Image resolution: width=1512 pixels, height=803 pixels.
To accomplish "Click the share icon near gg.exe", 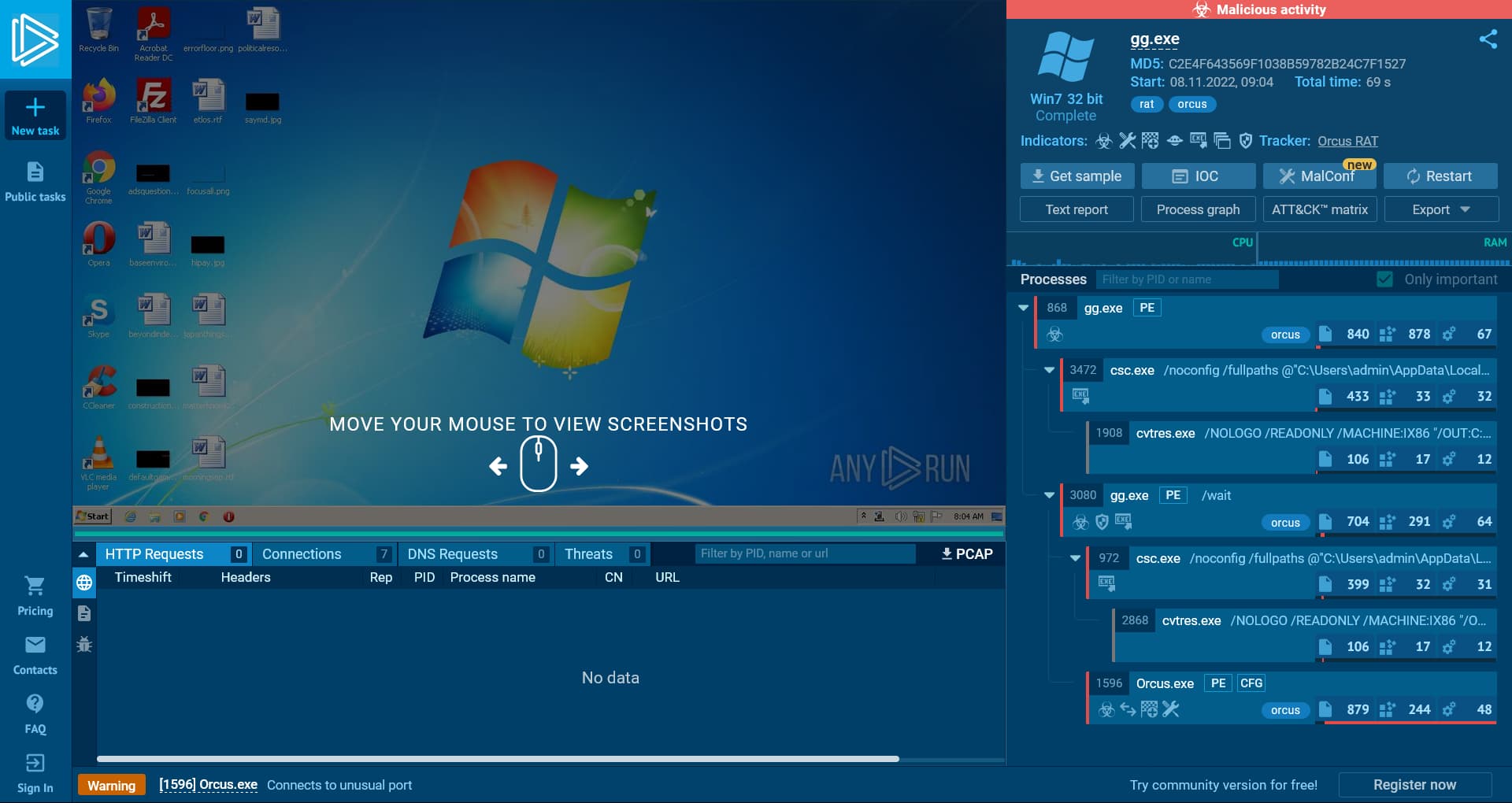I will point(1488,39).
